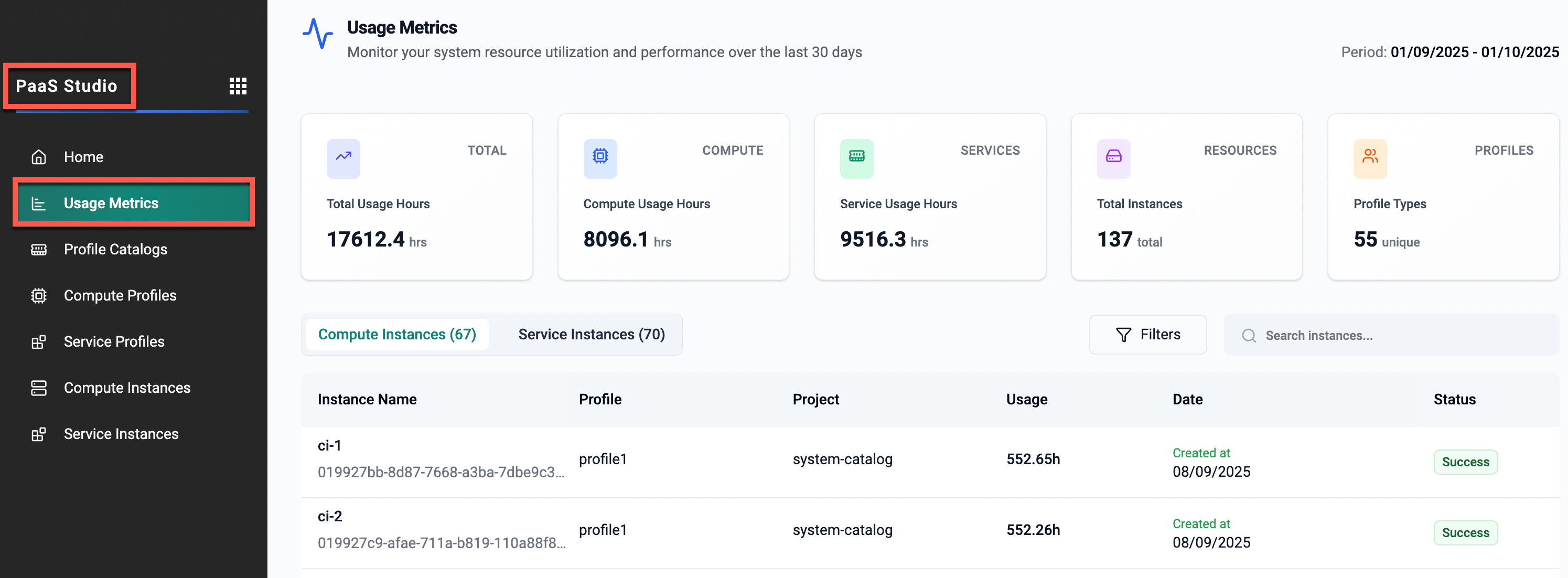Click the Success status badge for ci-1
This screenshot has width=1568, height=578.
[1465, 462]
